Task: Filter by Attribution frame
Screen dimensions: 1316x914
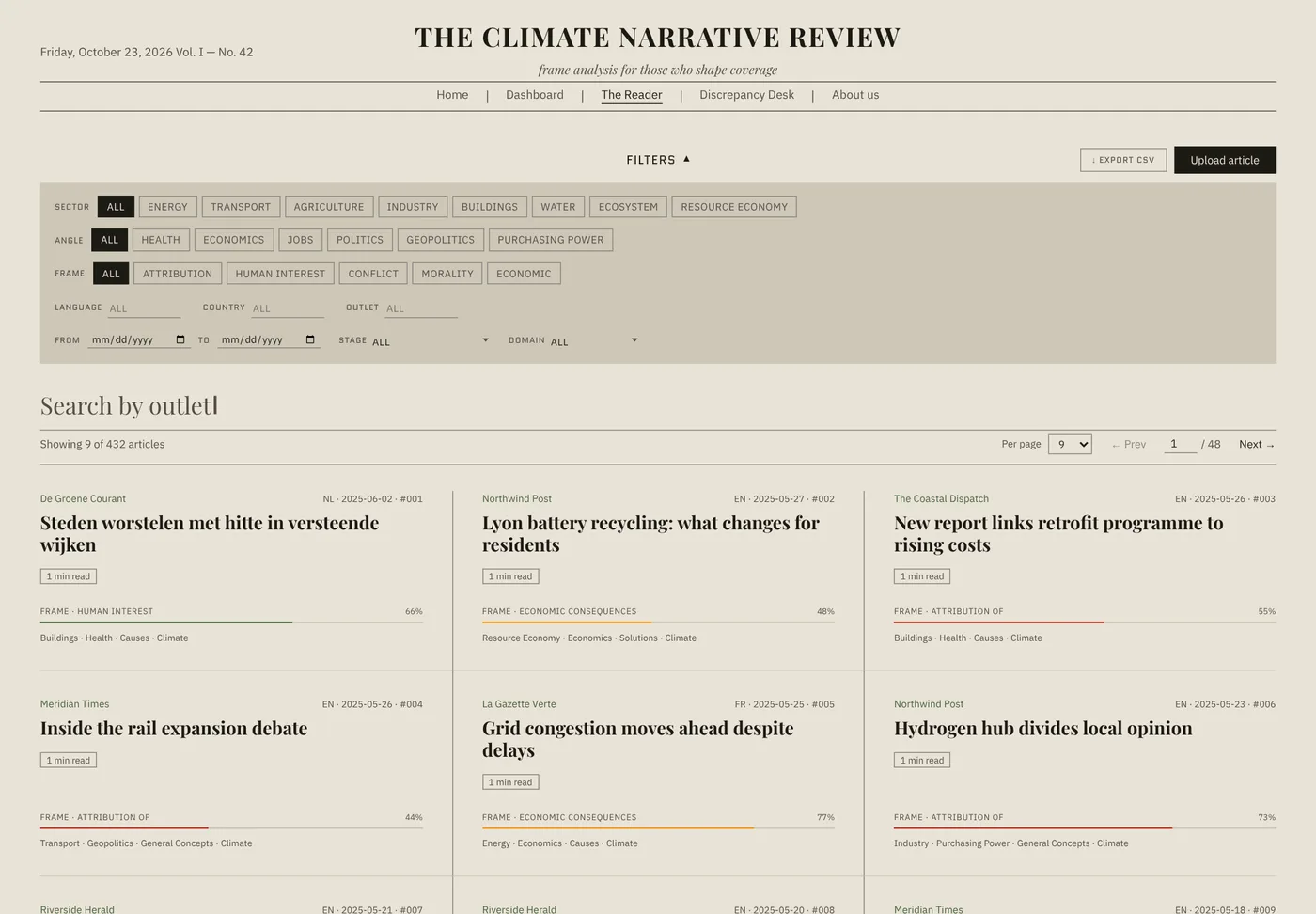Action: (x=178, y=274)
